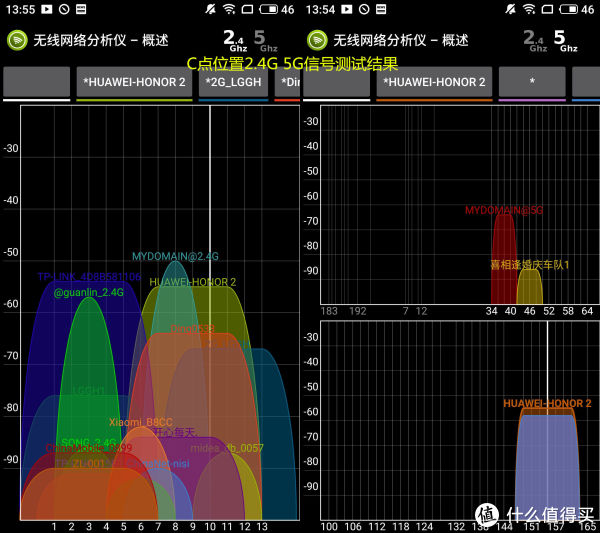Tap the video icon in right status bar
The height and width of the screenshot is (533, 600).
click(x=347, y=9)
